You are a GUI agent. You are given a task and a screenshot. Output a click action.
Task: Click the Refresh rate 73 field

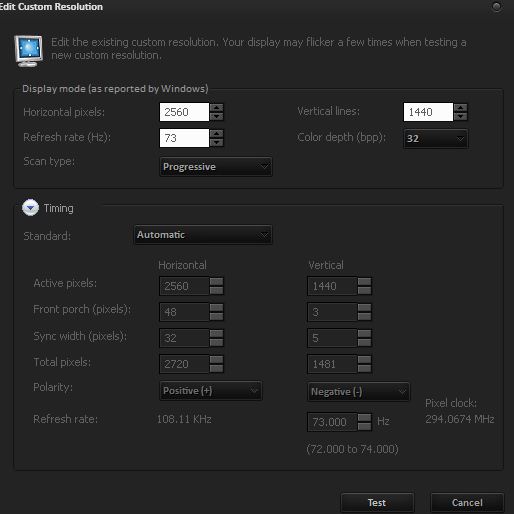[184, 138]
